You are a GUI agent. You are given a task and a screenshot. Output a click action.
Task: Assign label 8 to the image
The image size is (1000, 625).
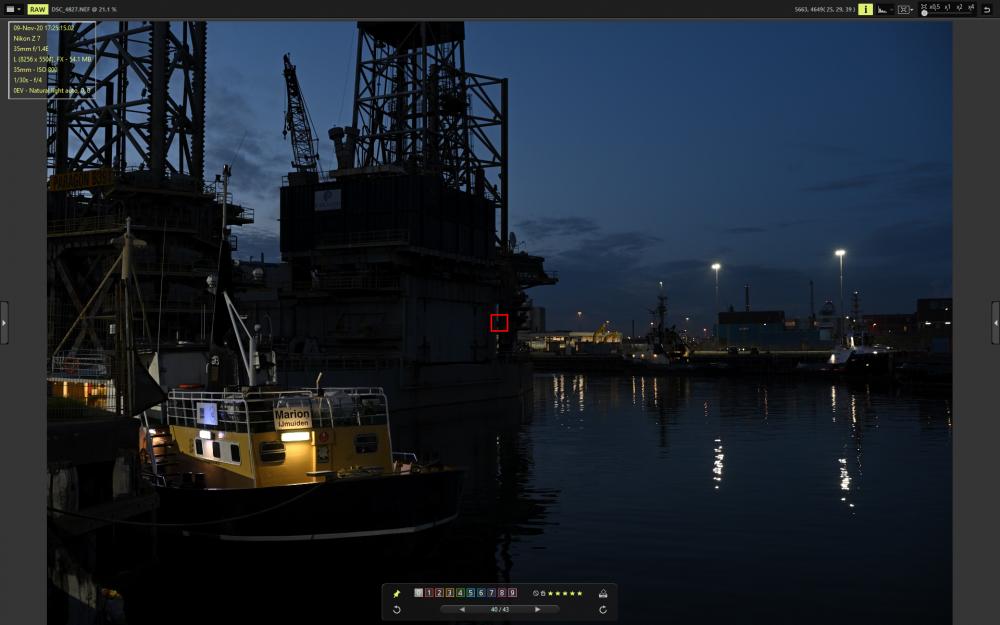(501, 592)
